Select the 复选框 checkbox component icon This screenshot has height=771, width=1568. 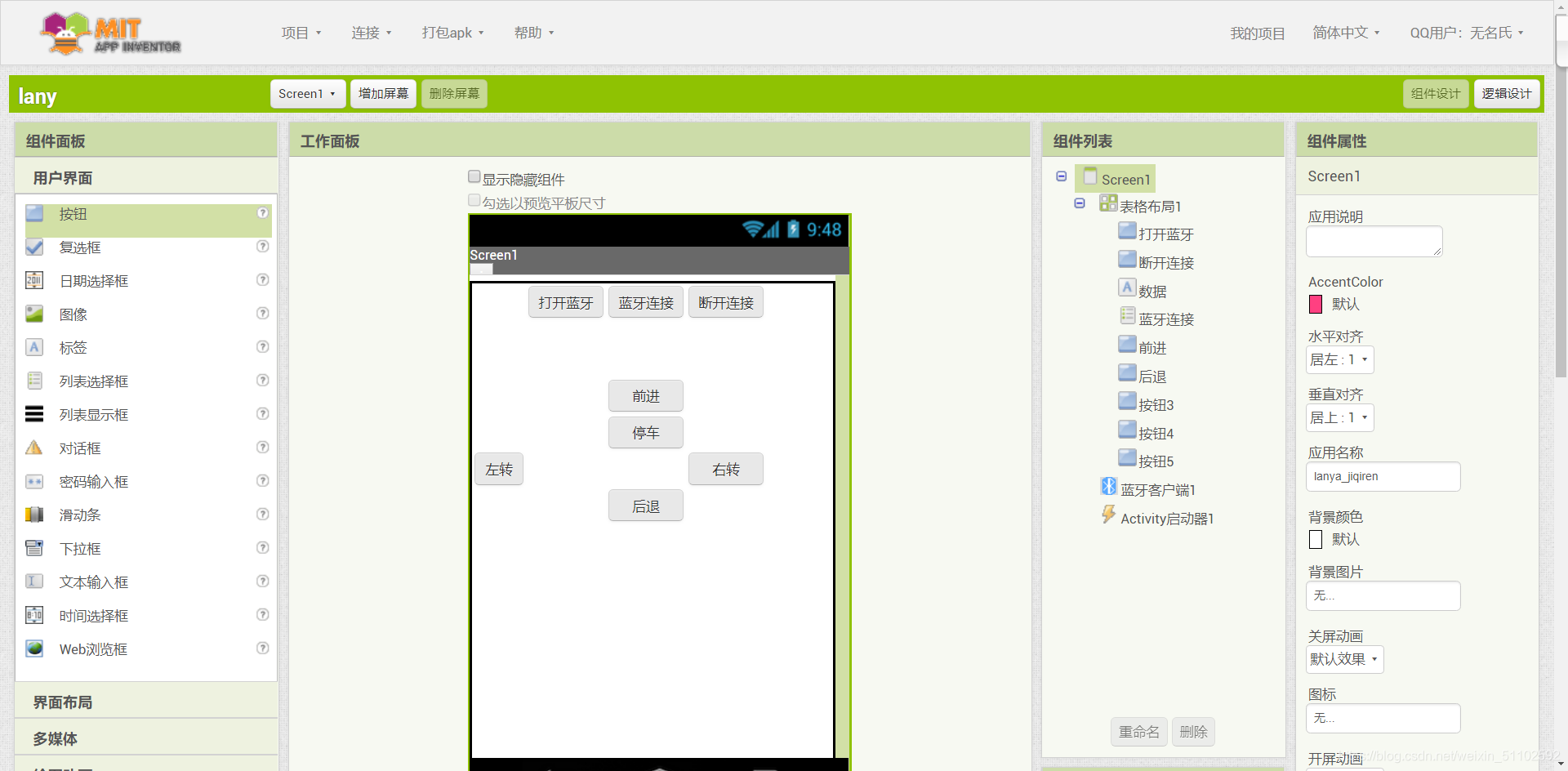(34, 247)
